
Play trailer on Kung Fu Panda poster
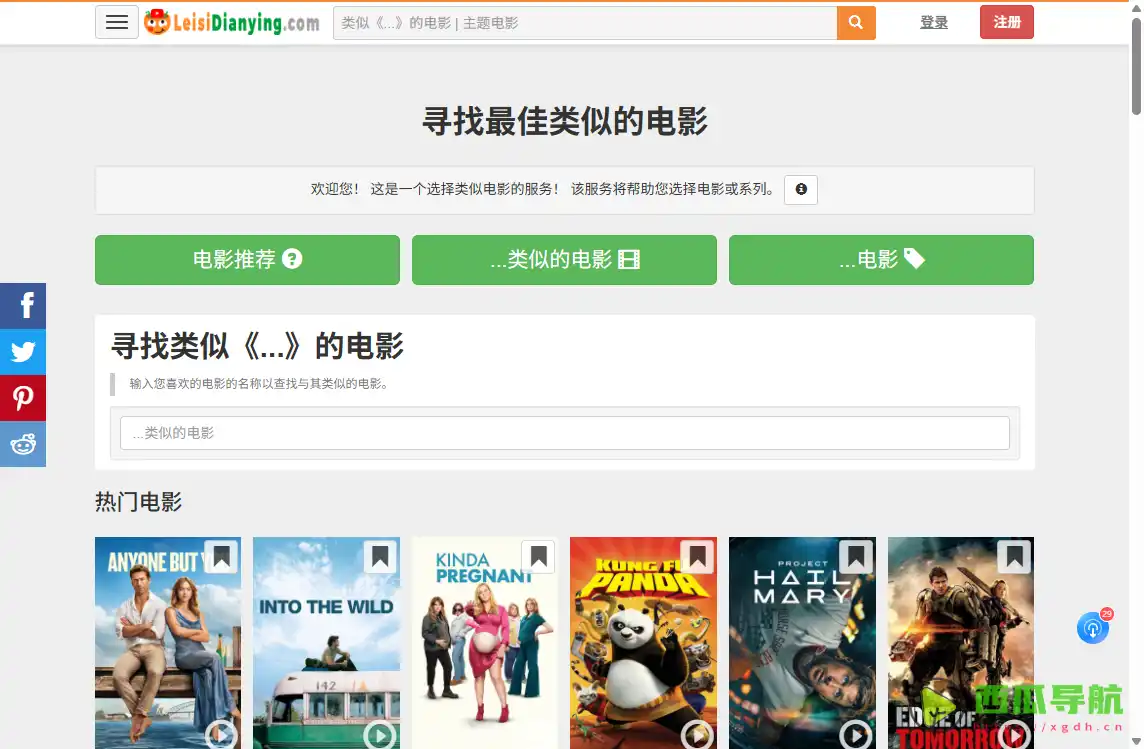(x=697, y=734)
